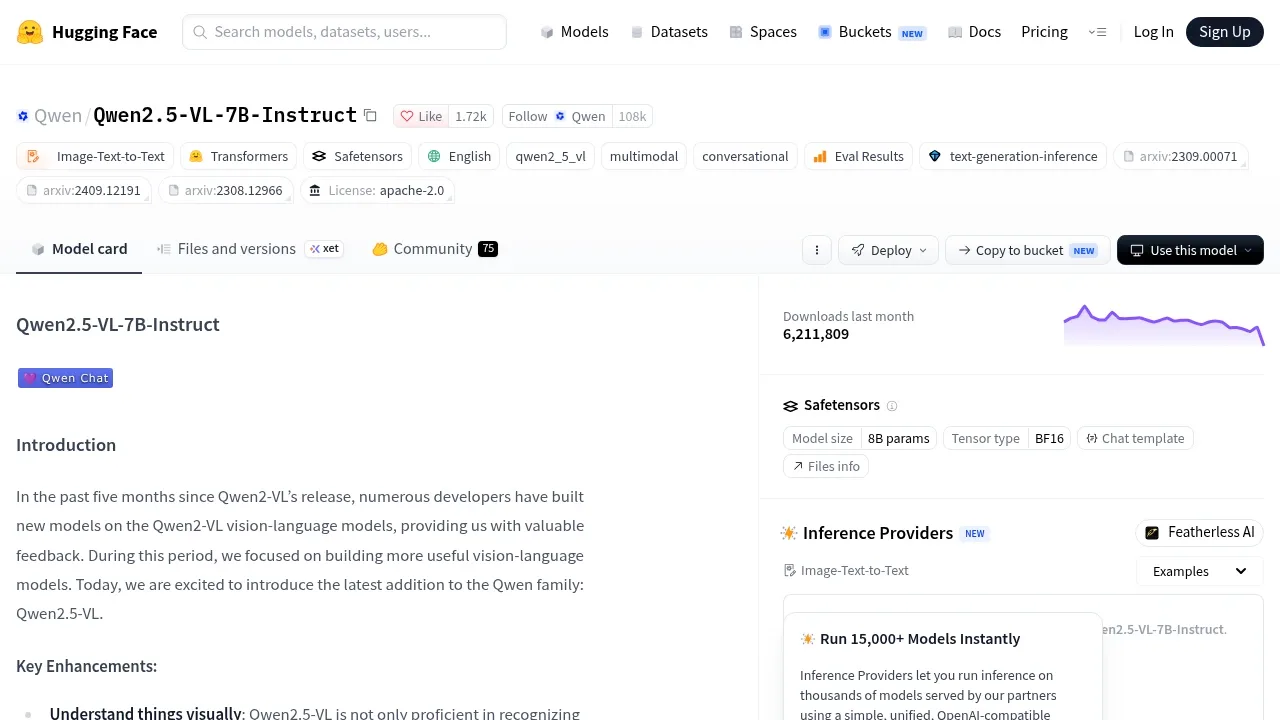Open Files info link
This screenshot has width=1280, height=720.
tap(826, 466)
